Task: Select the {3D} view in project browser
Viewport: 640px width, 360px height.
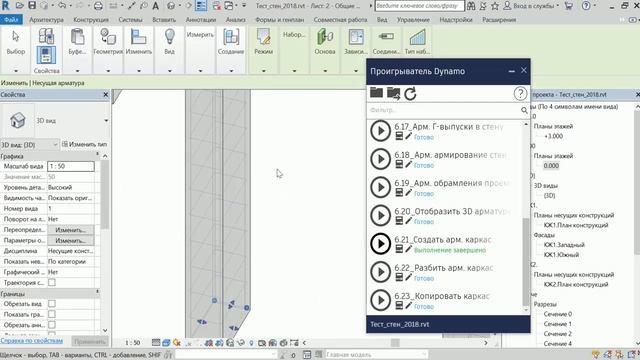Action: coord(549,196)
